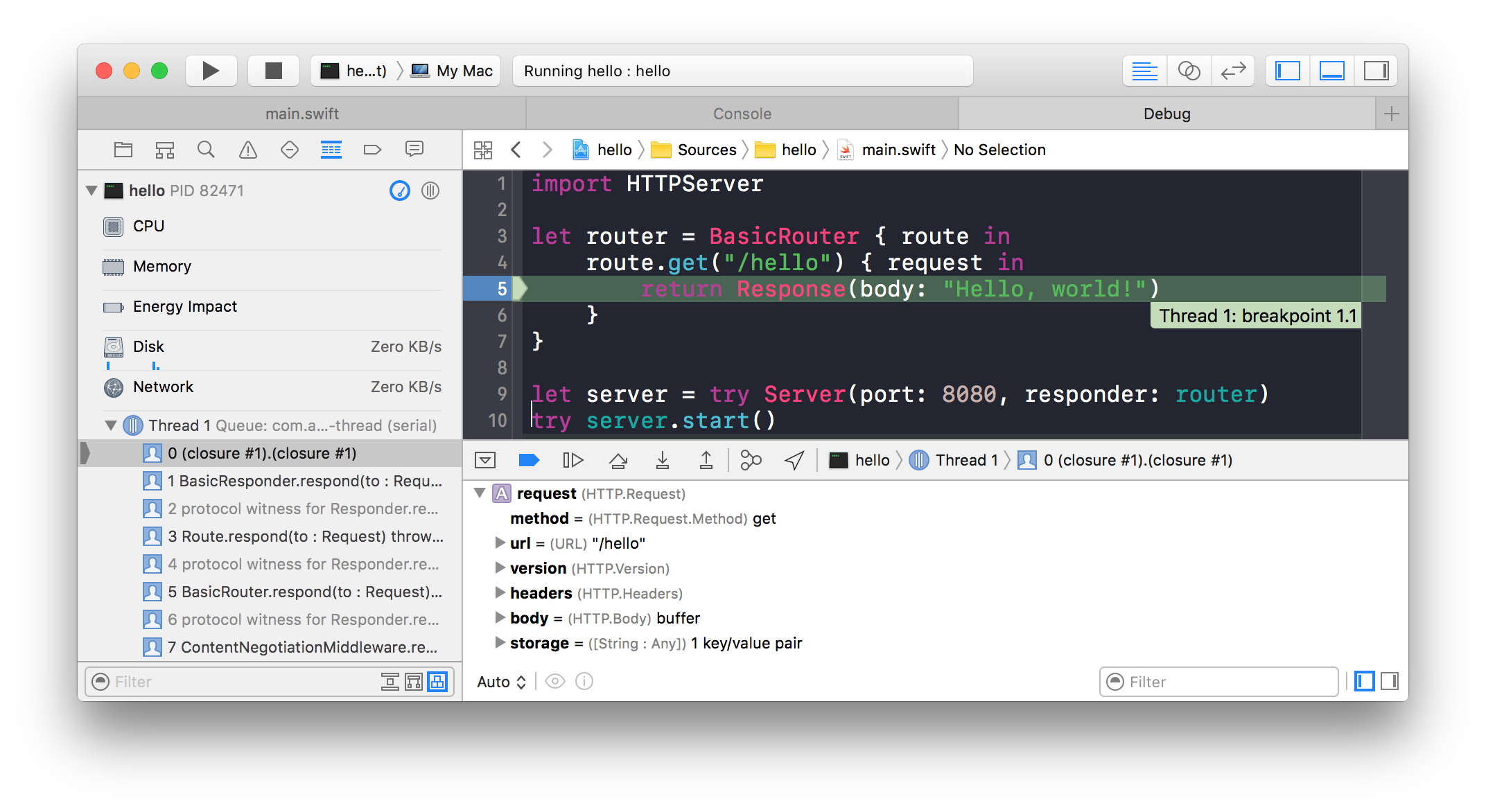The height and width of the screenshot is (812, 1486).
Task: Toggle the bottom Debug area panel
Action: 1331,71
